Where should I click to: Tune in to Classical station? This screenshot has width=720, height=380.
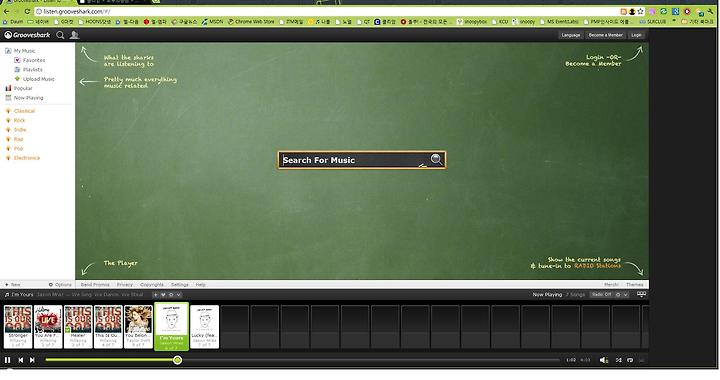[x=20, y=111]
